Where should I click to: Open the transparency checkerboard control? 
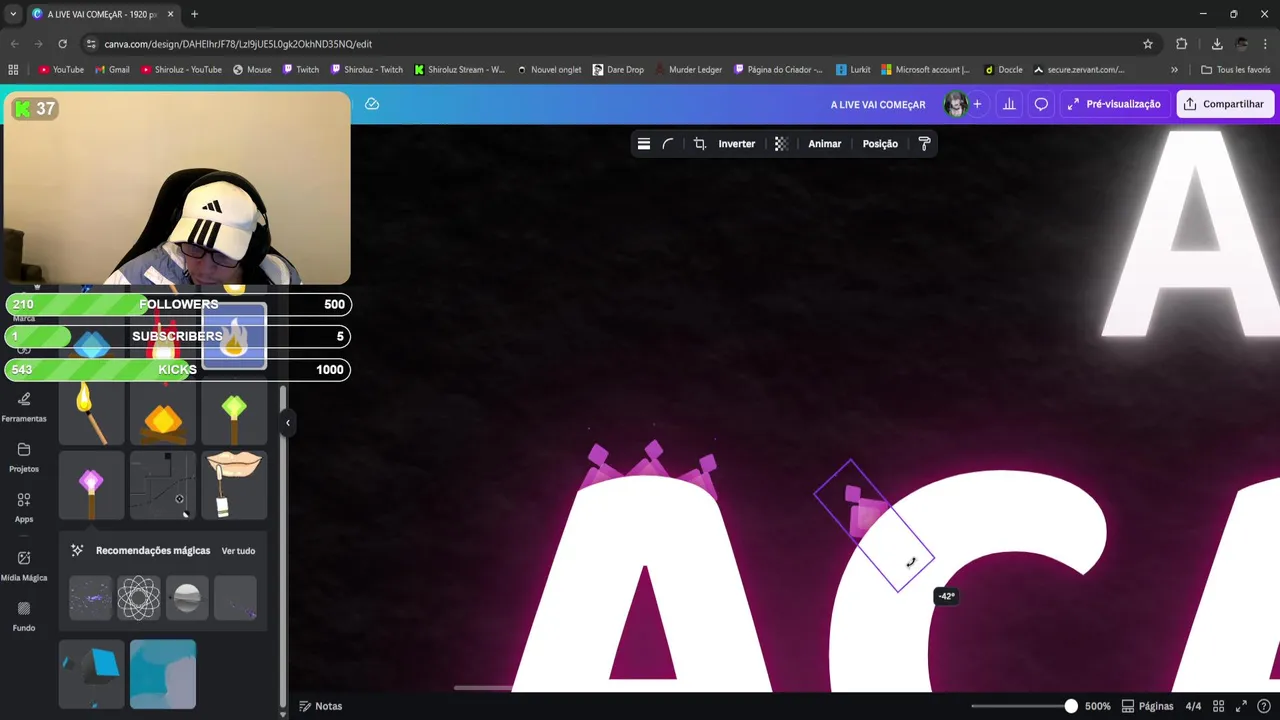pyautogui.click(x=781, y=144)
